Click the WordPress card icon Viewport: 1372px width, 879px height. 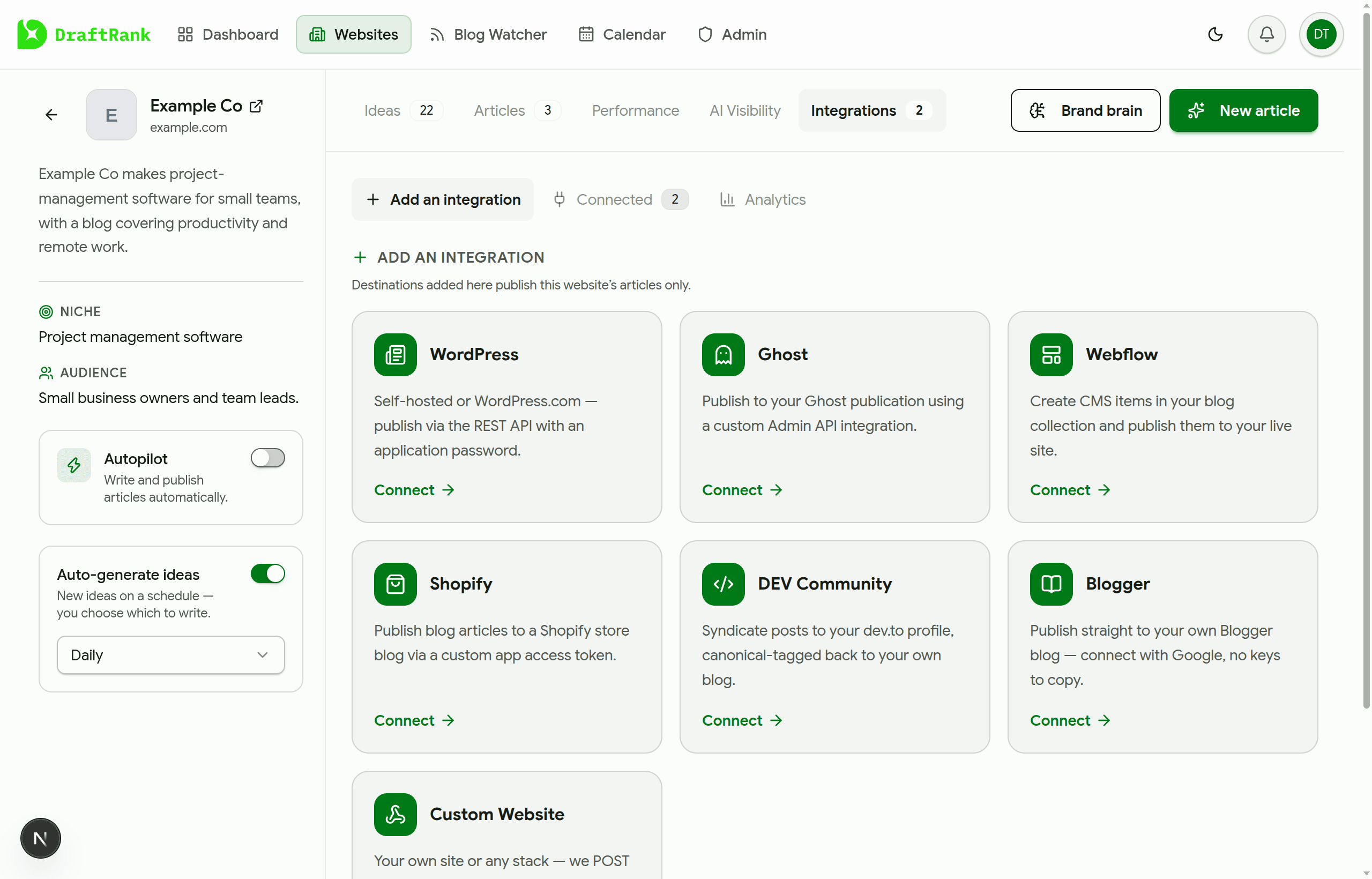[396, 354]
